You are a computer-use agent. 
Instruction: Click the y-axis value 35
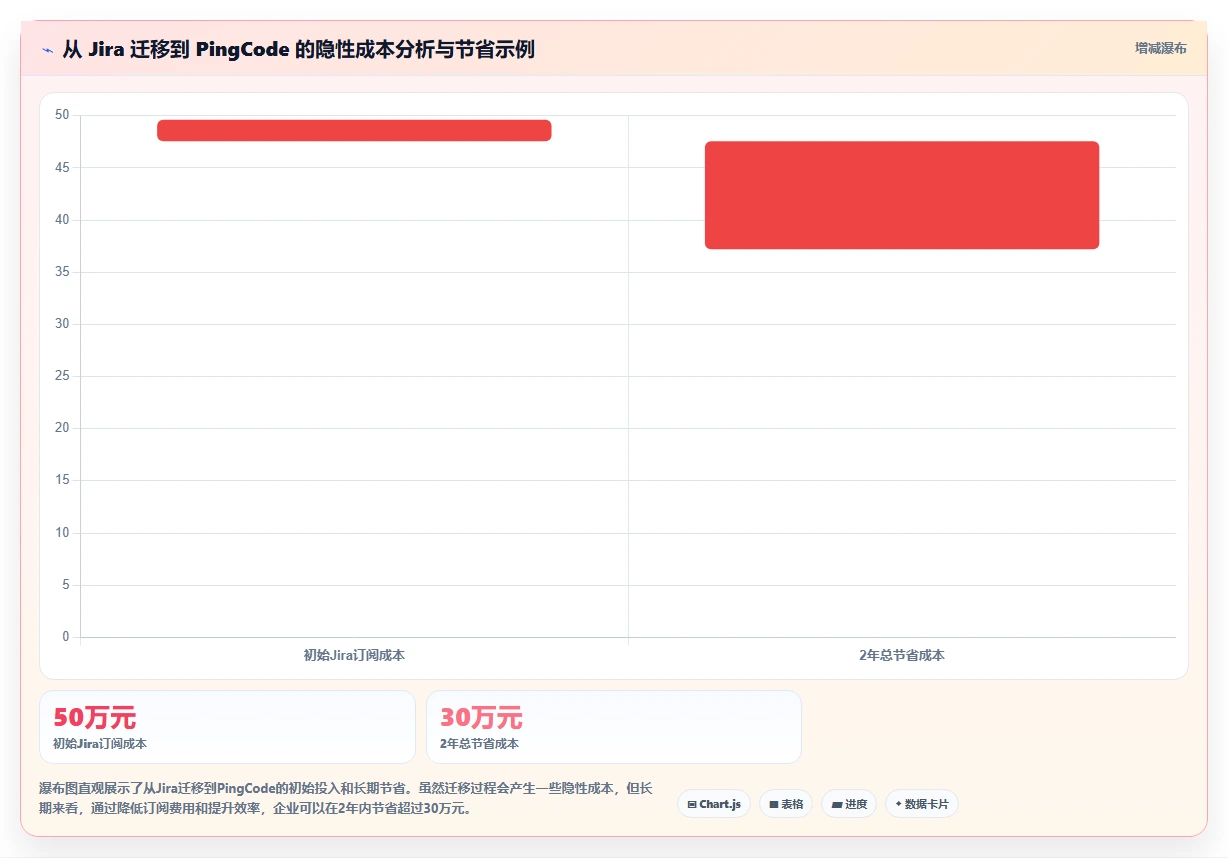(x=62, y=272)
